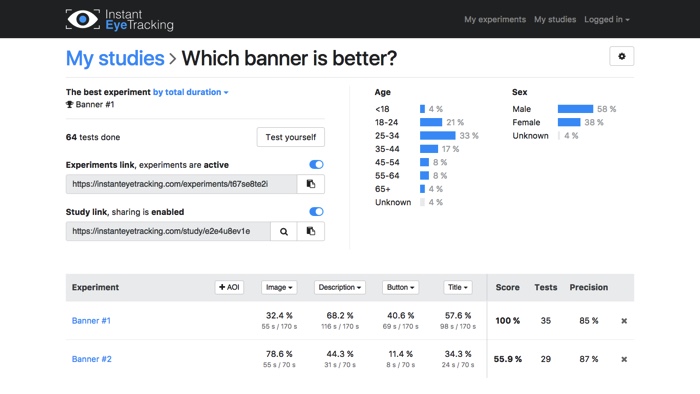Go to My experiments in navbar

coord(495,20)
